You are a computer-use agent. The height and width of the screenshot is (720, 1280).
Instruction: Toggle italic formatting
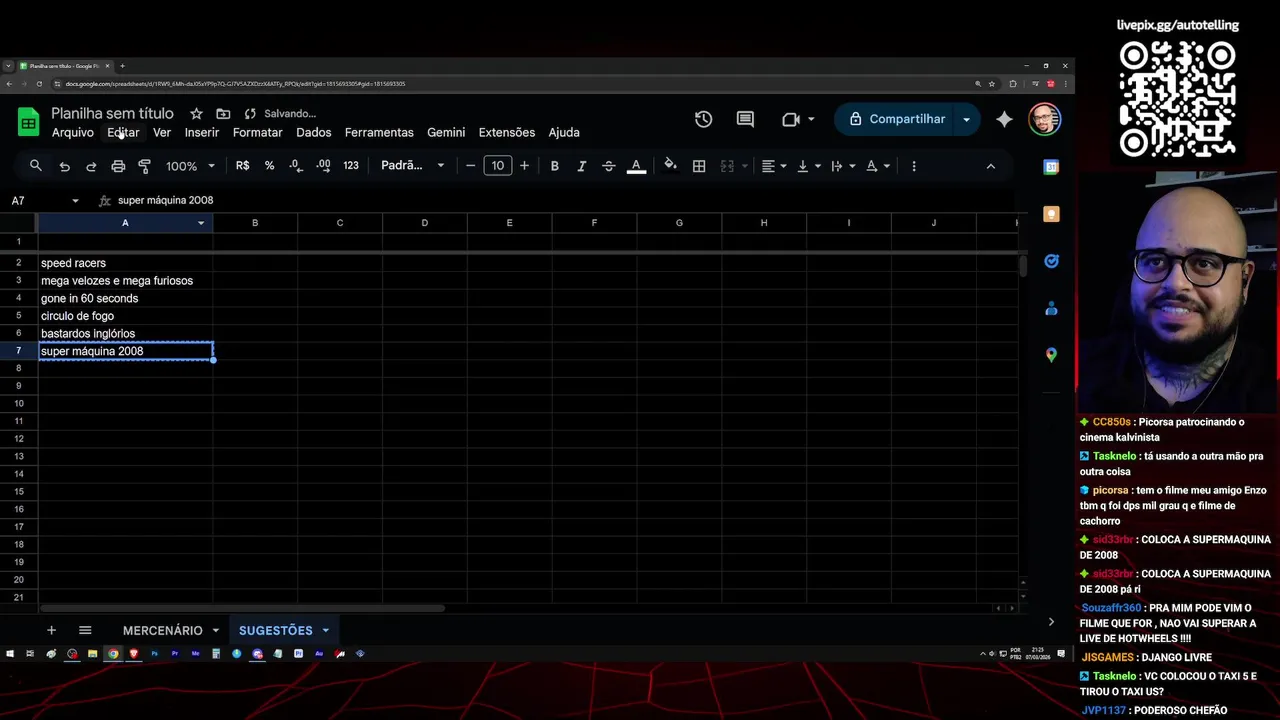click(x=581, y=166)
